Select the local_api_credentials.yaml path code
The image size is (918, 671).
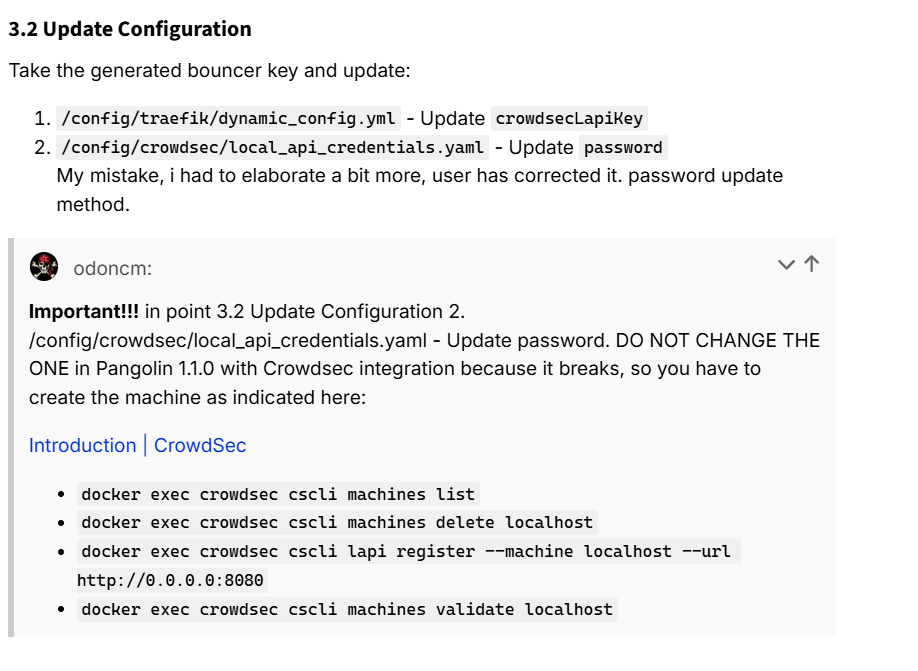click(x=272, y=148)
